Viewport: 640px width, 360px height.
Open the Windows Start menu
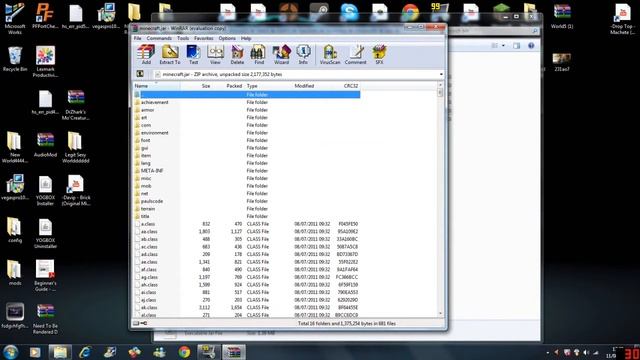[x=11, y=351]
